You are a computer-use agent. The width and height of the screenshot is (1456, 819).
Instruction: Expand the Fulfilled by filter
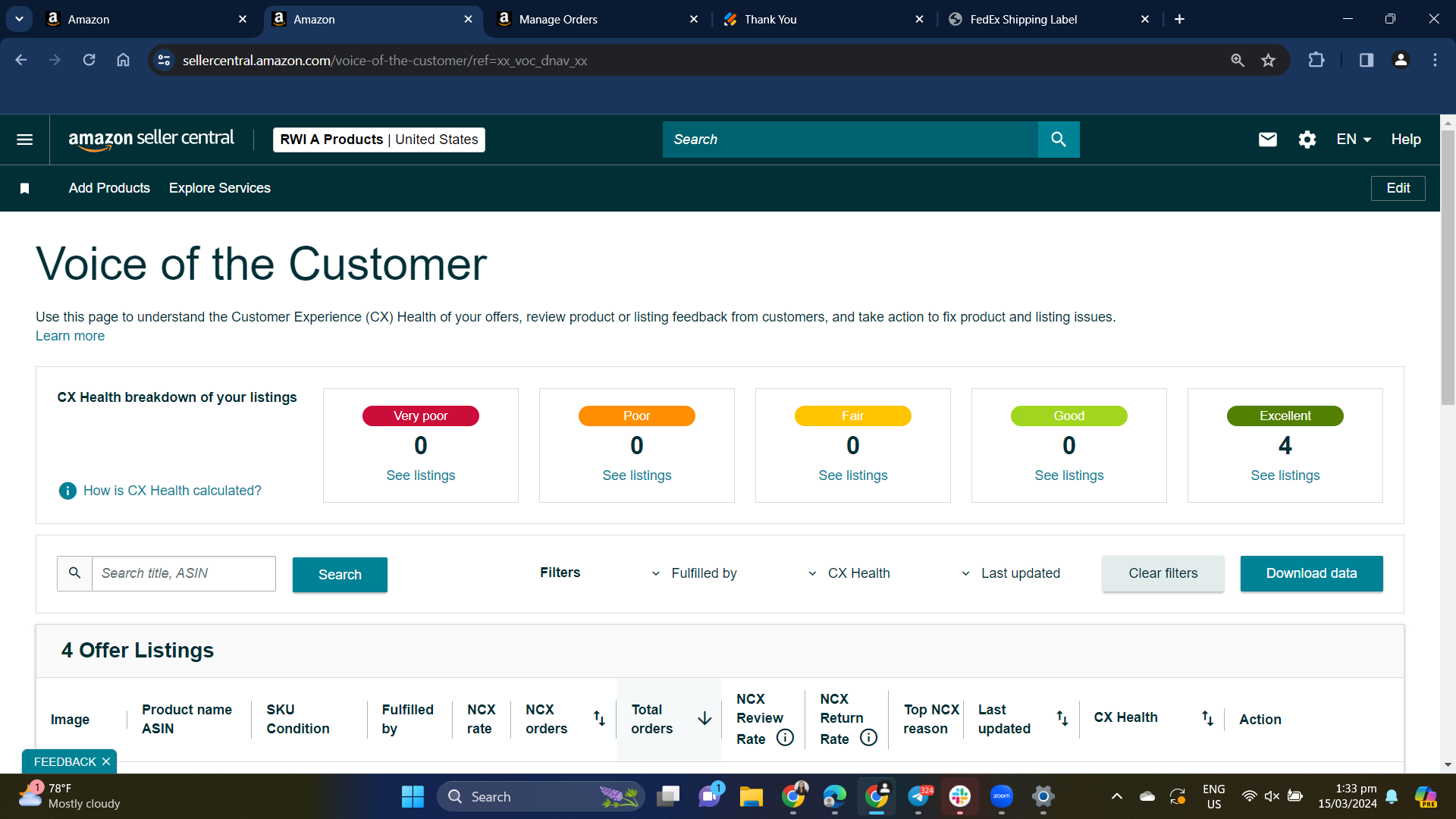pyautogui.click(x=695, y=573)
